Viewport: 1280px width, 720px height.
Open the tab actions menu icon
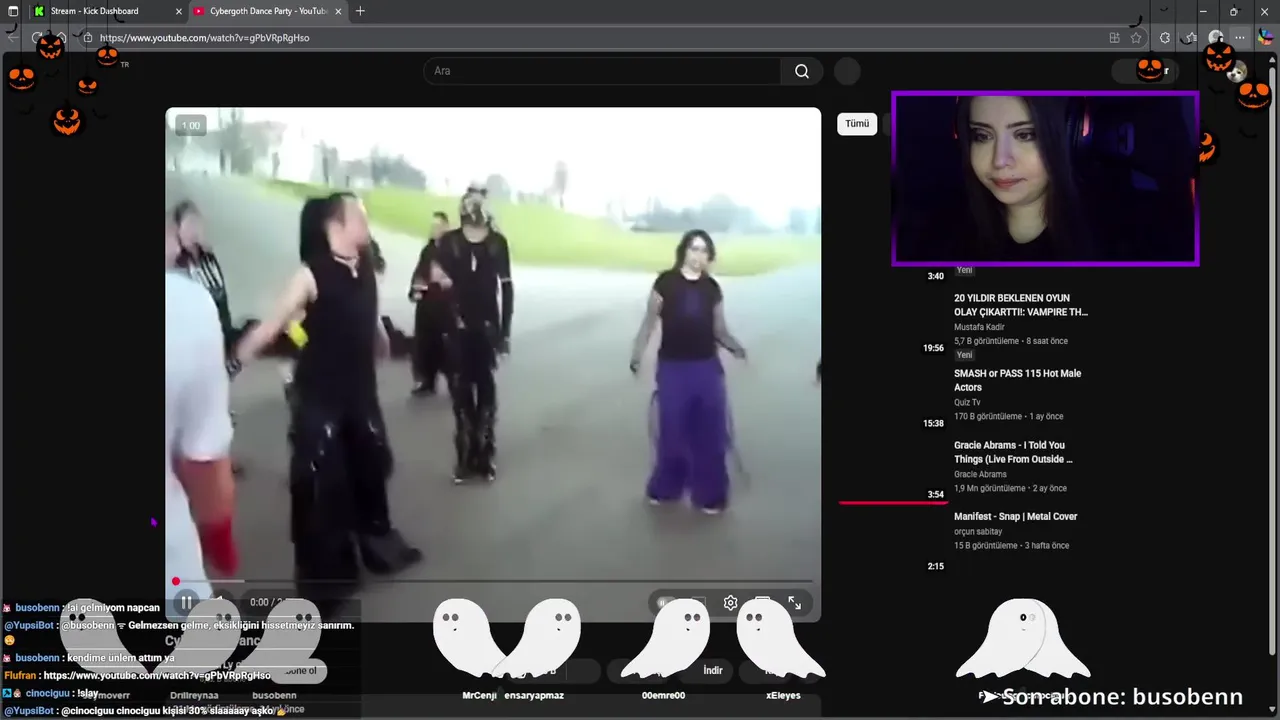pos(13,11)
